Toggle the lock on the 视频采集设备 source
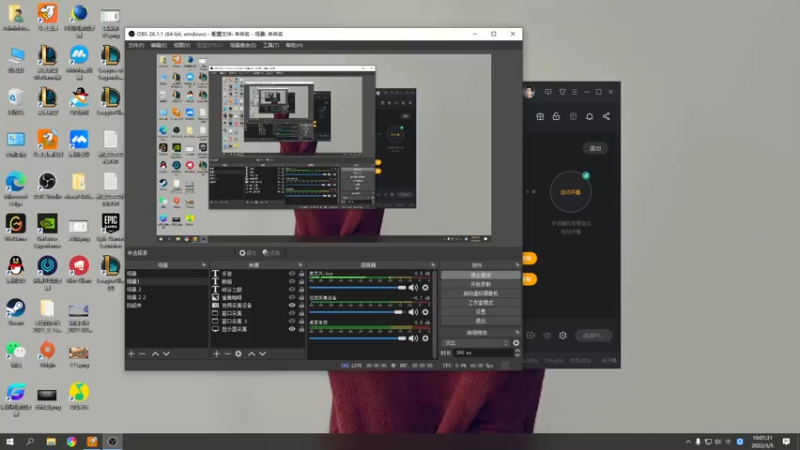Screen dimensions: 800x450 pos(301,305)
